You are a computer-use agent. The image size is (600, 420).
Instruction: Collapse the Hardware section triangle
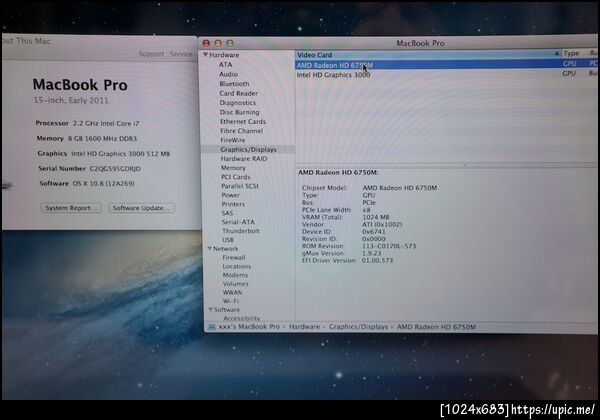click(205, 55)
